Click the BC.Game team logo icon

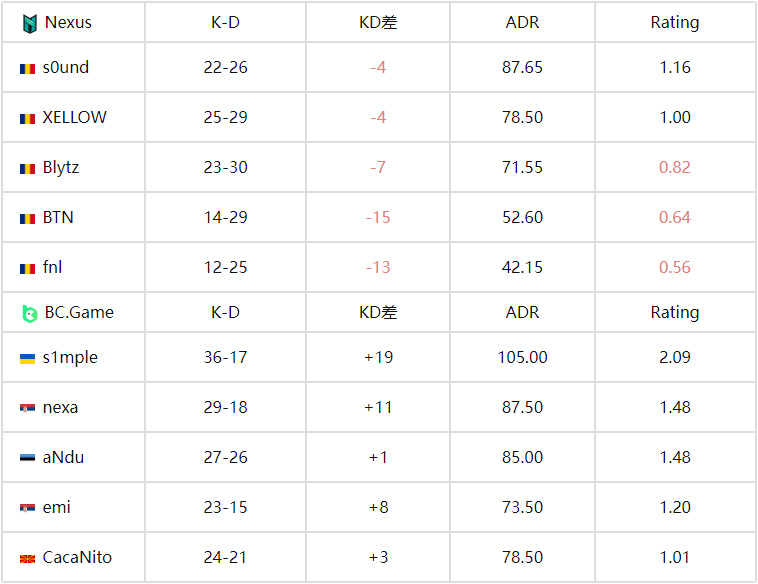tap(30, 313)
